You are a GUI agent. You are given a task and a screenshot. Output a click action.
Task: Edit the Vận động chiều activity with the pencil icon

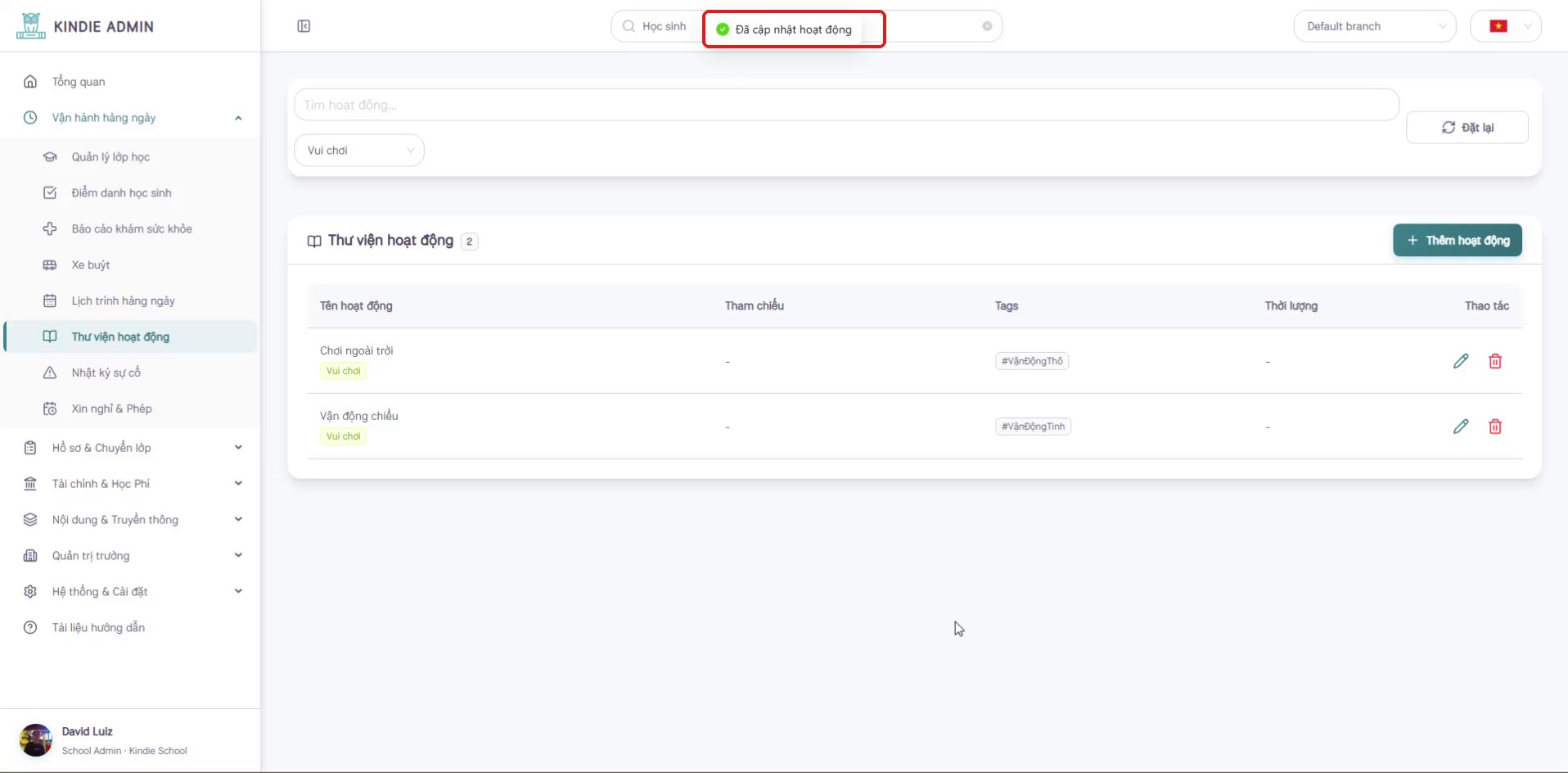coord(1461,427)
